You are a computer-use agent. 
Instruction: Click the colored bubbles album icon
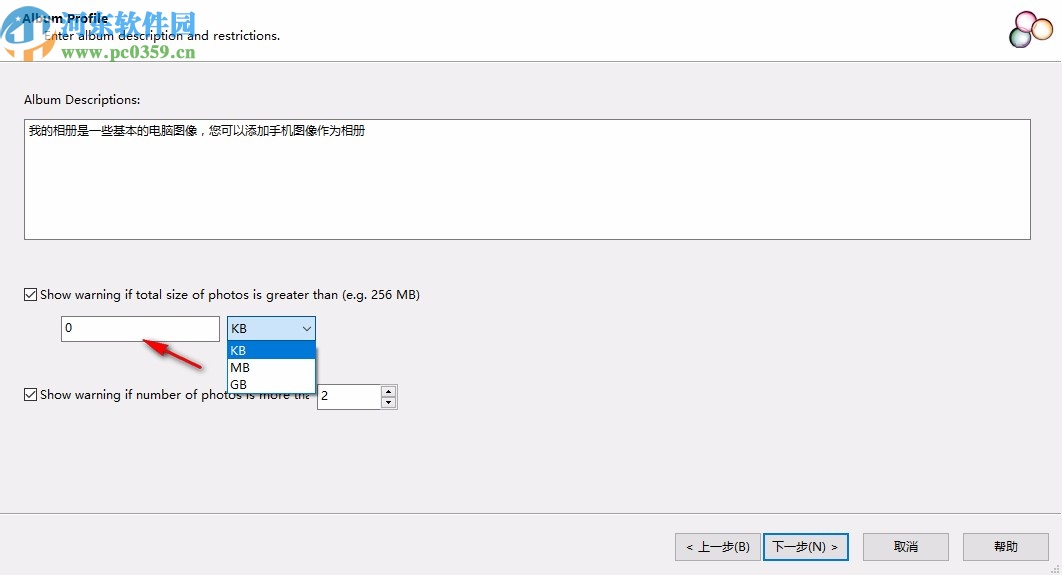(1031, 30)
